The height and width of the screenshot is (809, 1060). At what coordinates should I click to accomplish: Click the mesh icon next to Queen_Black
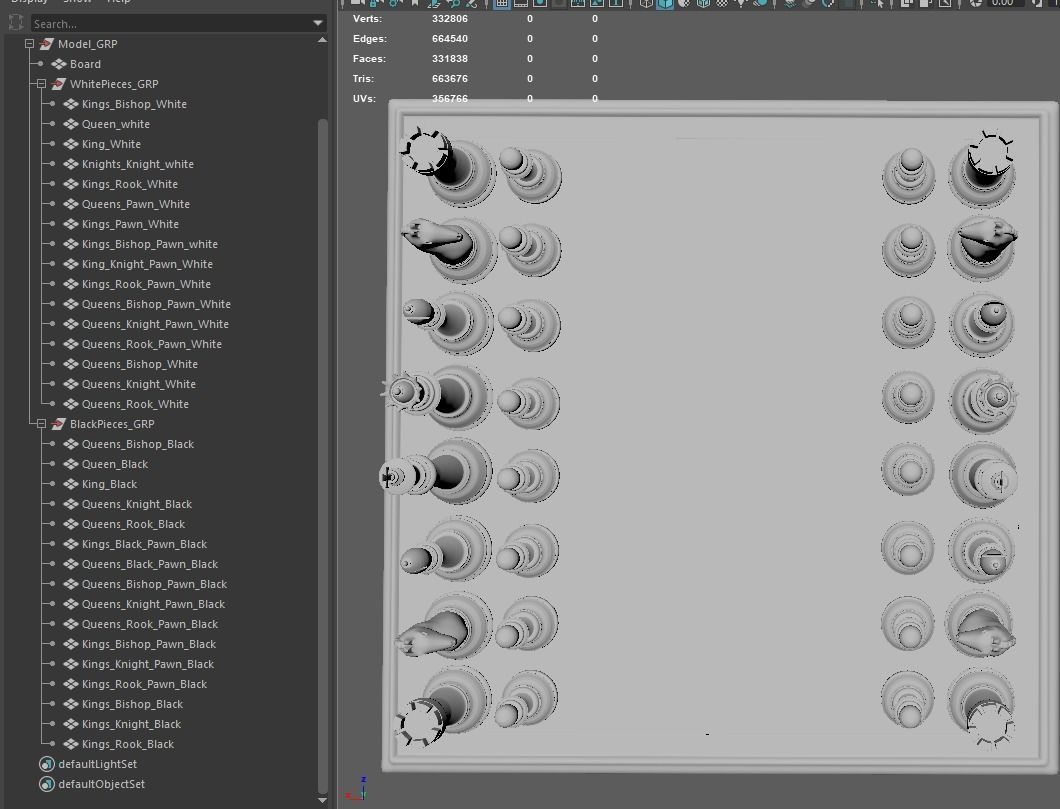pos(71,464)
